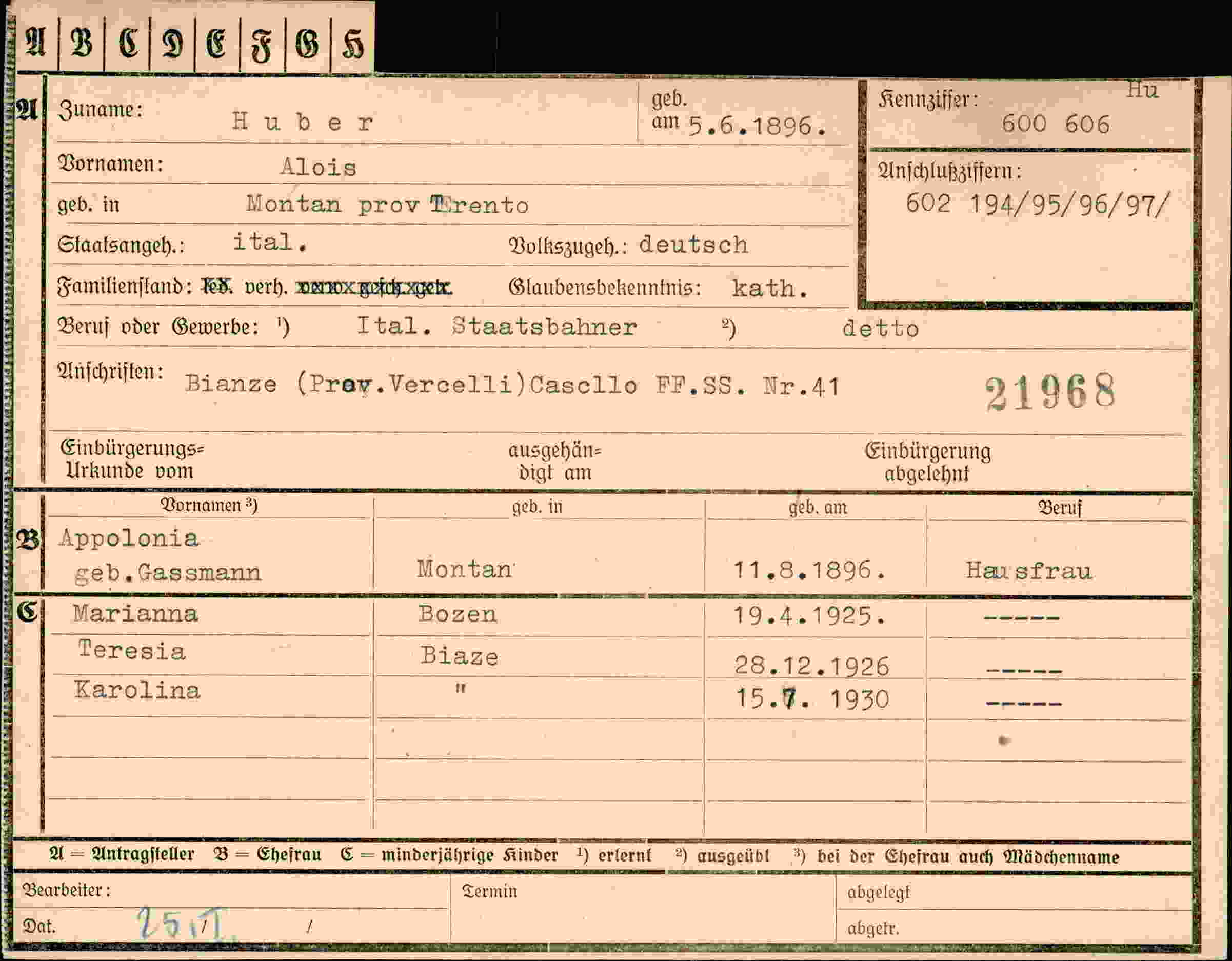Click the 'Kennziffer:' label

click(928, 100)
